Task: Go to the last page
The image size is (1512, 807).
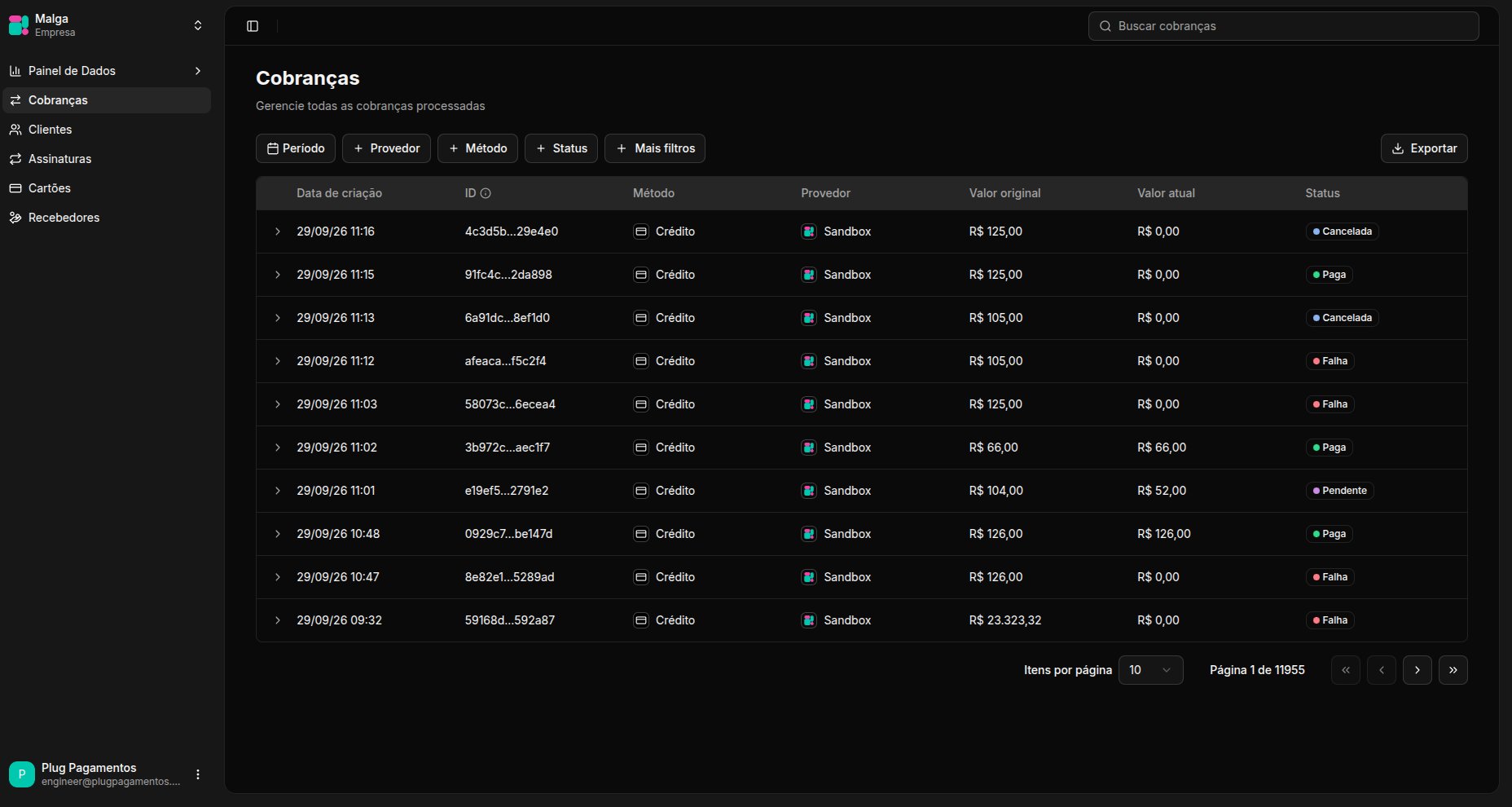Action: click(x=1453, y=670)
